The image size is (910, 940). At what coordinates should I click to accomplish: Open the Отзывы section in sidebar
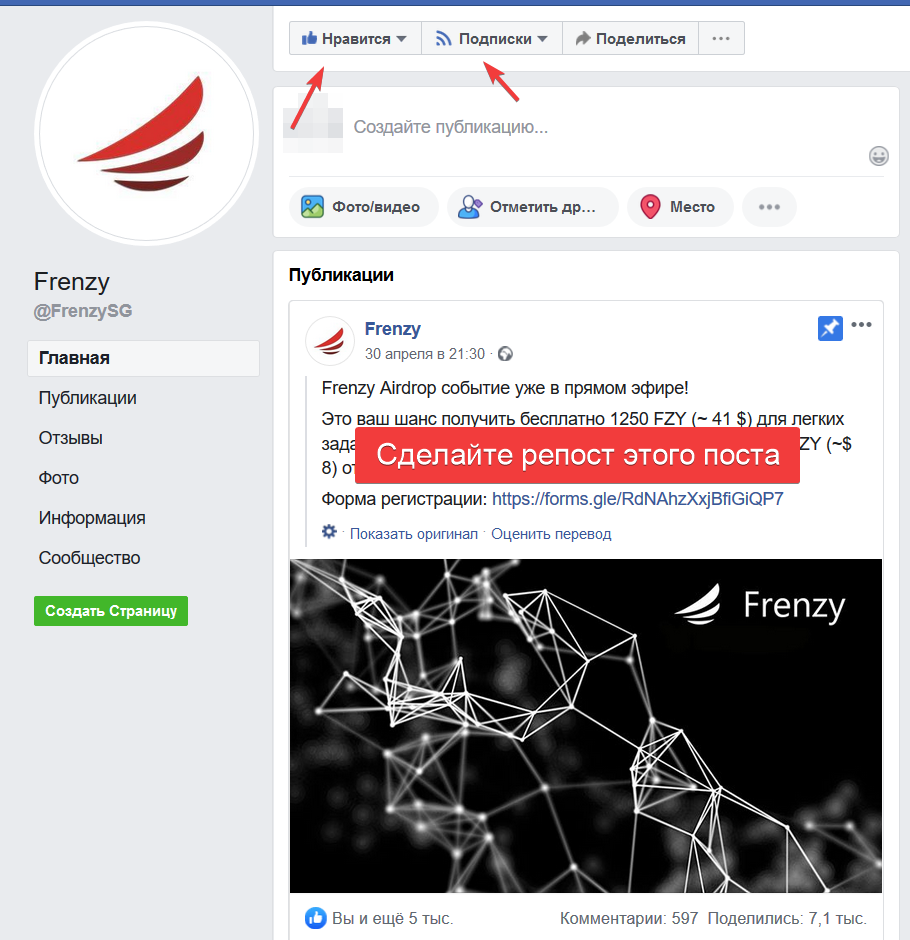click(x=71, y=438)
